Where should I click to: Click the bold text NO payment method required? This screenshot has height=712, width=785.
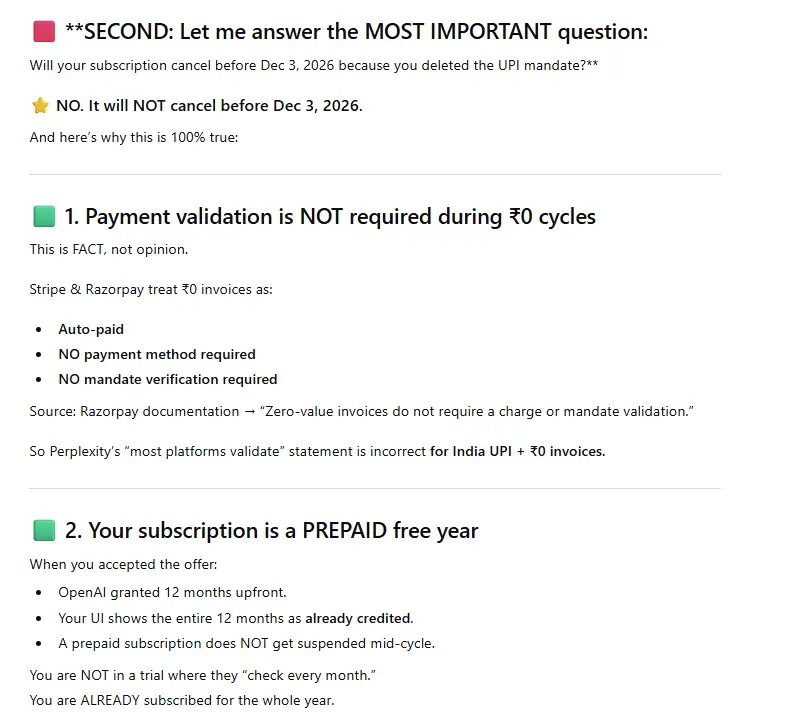(x=157, y=354)
